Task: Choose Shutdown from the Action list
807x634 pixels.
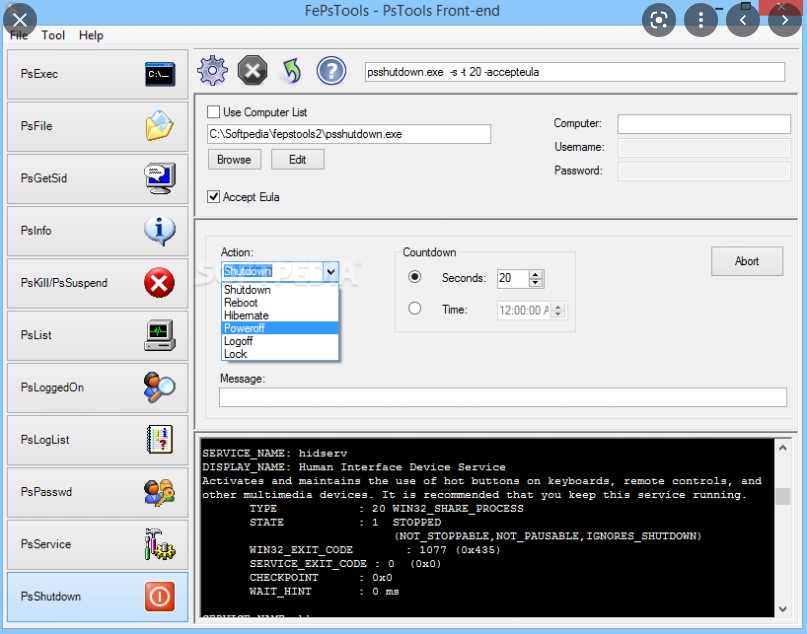Action: pos(280,290)
